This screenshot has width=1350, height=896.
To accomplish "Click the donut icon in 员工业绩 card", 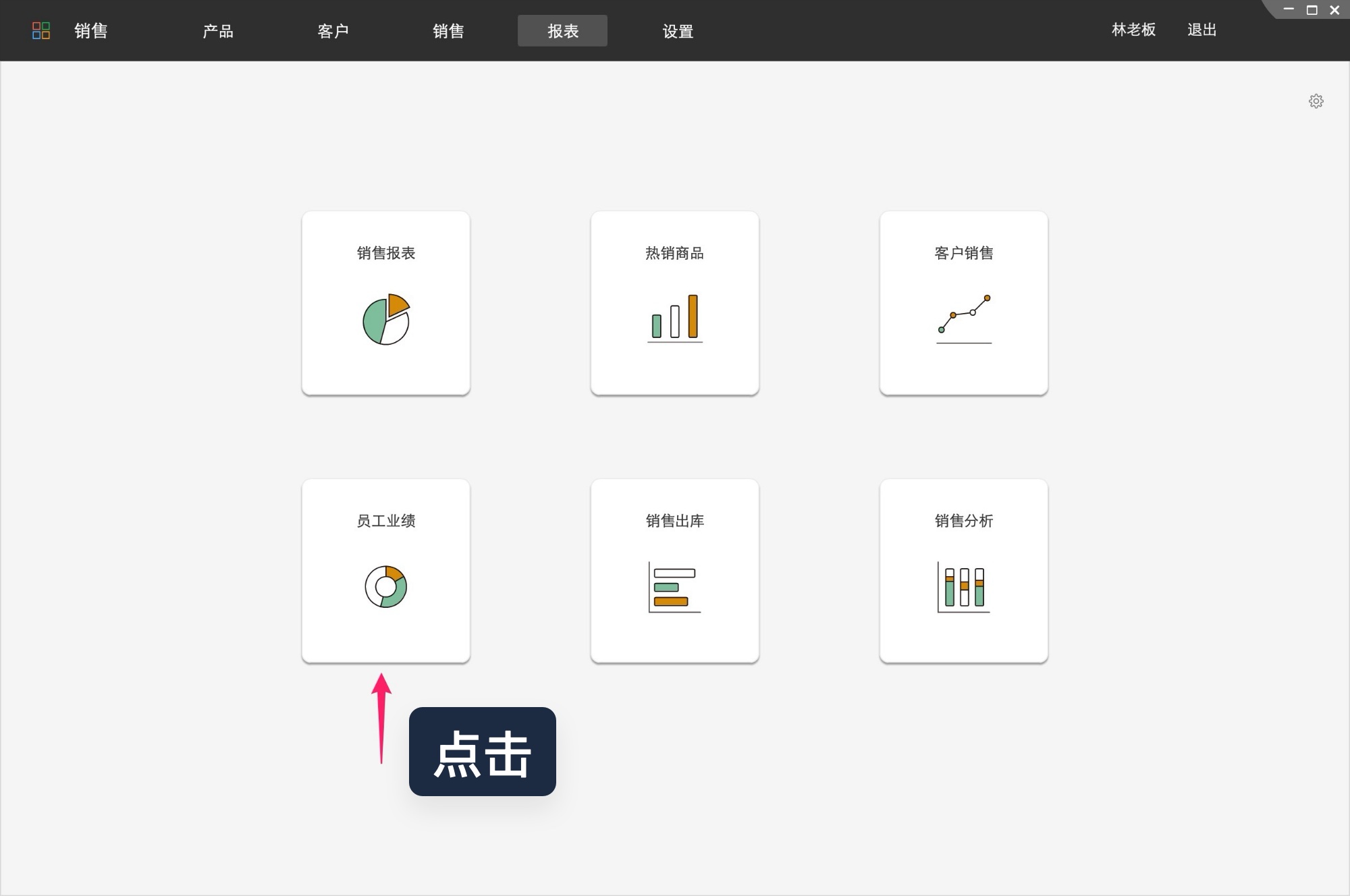I will tap(385, 587).
